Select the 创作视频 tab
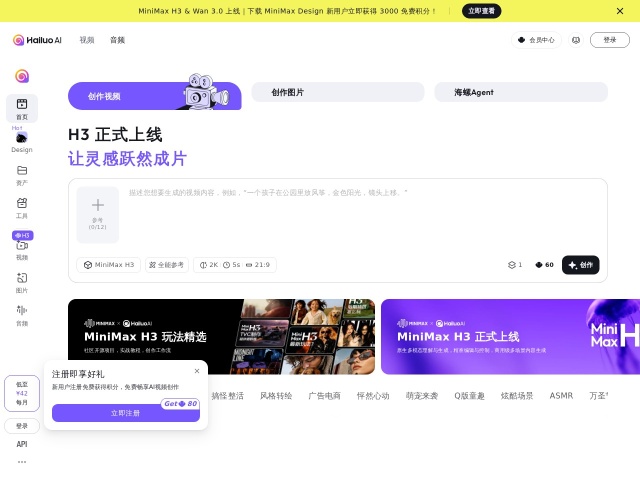The image size is (640, 480). point(155,96)
